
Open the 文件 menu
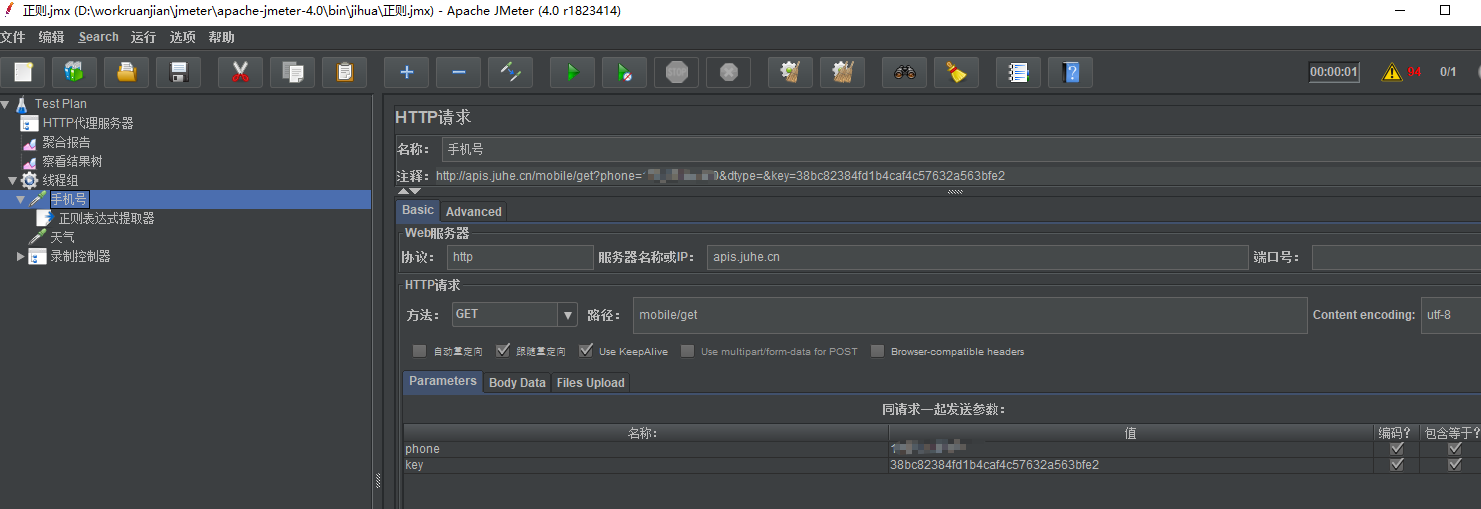(12, 37)
